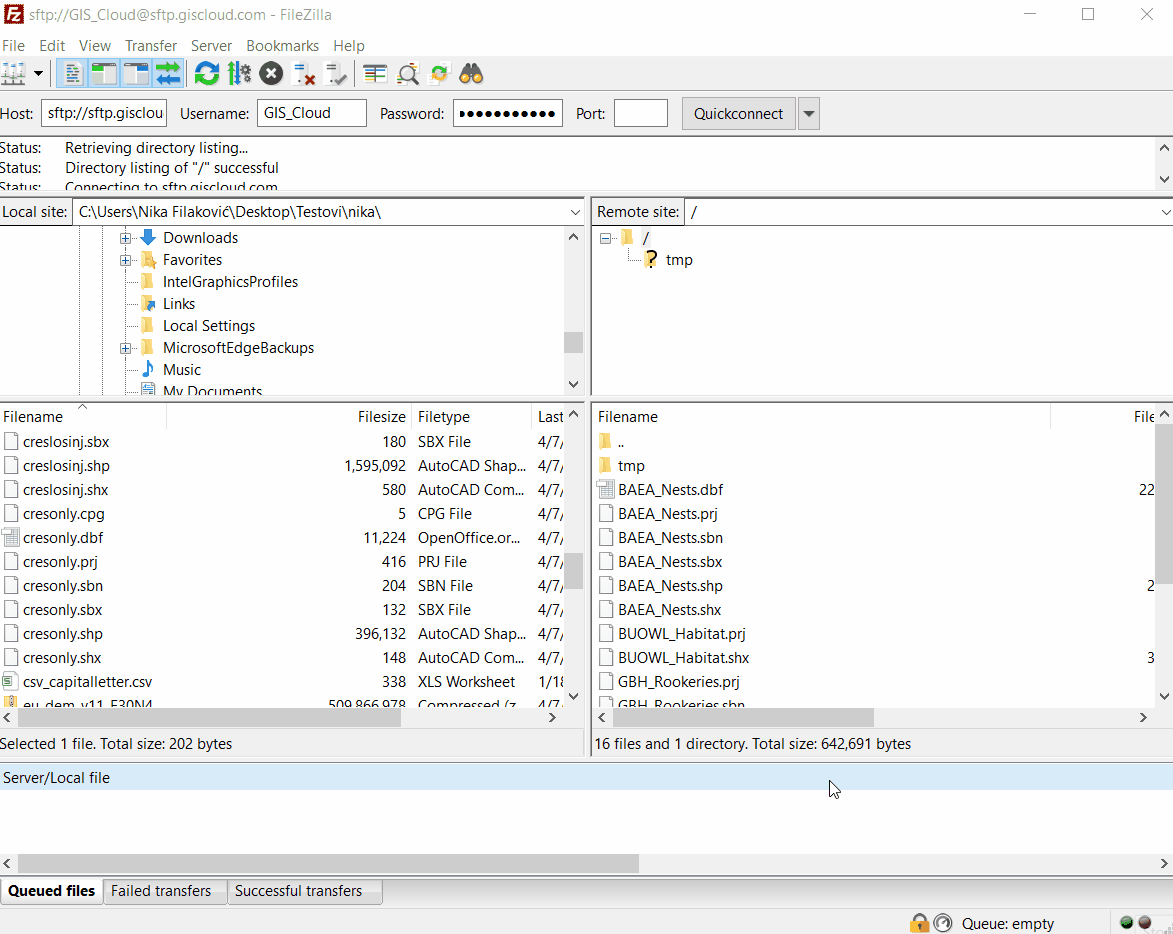Toggle message log display

[x=72, y=74]
